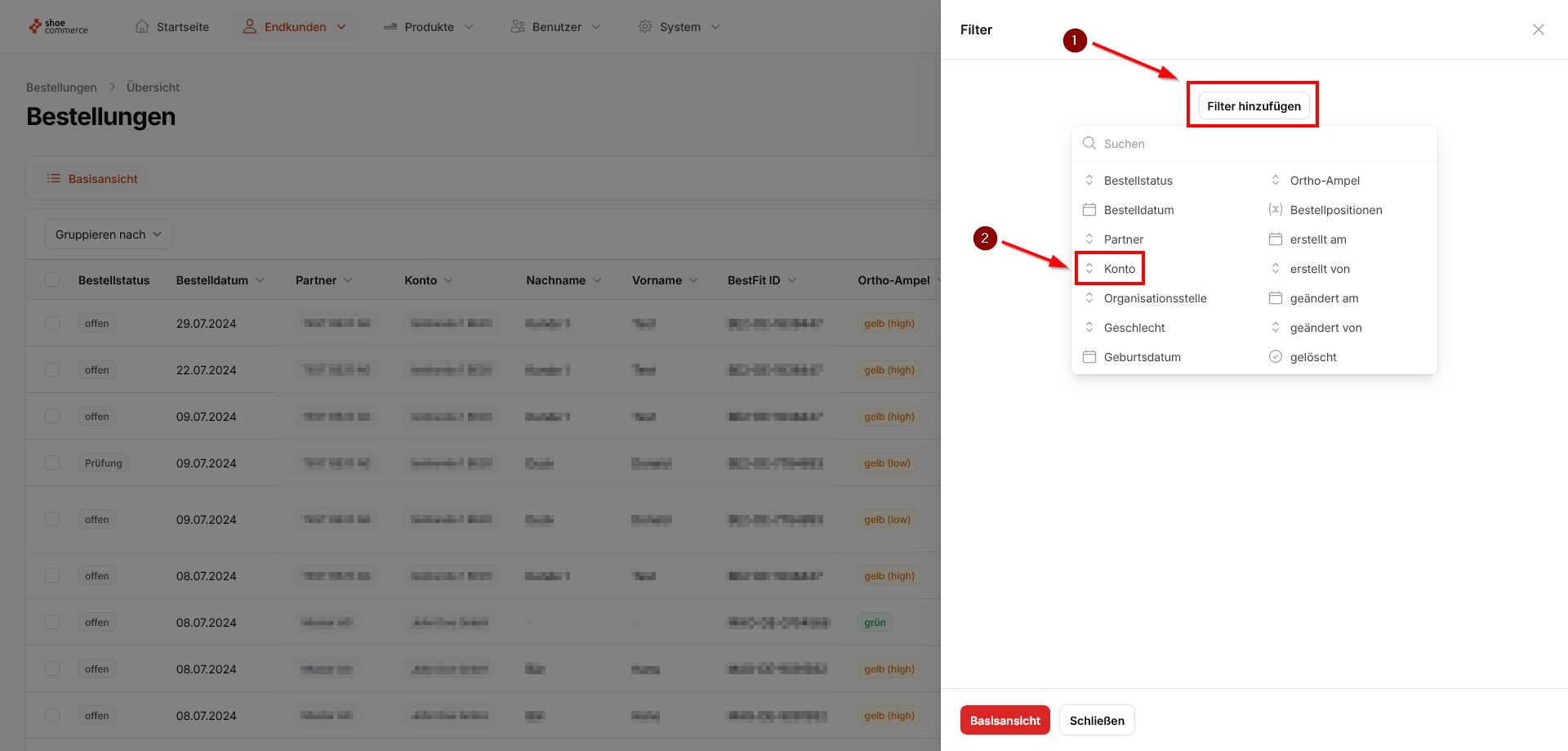The height and width of the screenshot is (751, 1568).
Task: Expand the Endkunden menu chevron
Action: (x=341, y=27)
